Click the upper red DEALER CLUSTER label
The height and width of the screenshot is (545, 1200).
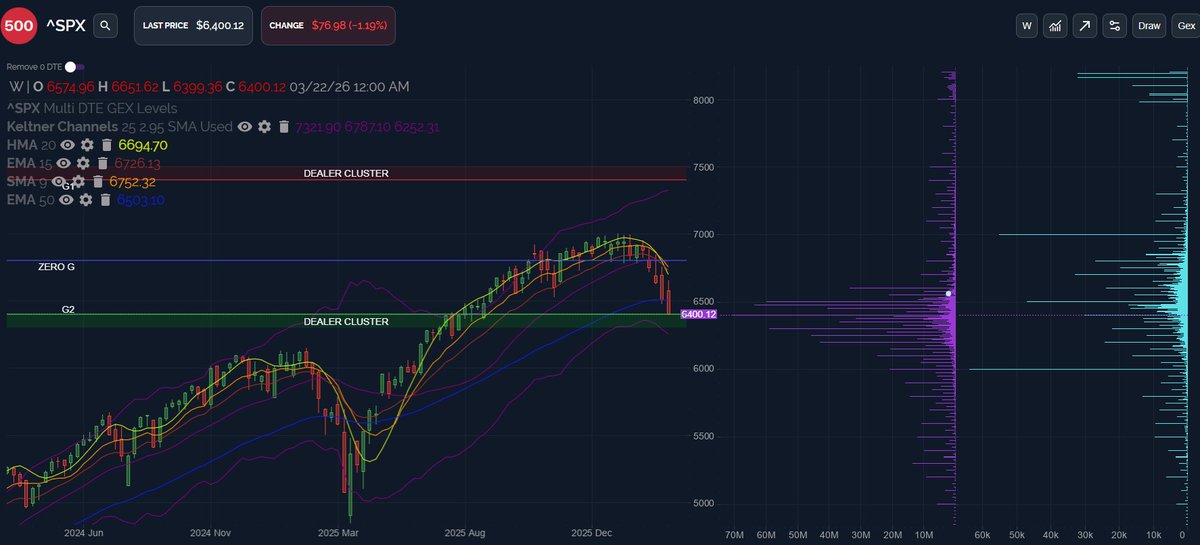tap(346, 173)
